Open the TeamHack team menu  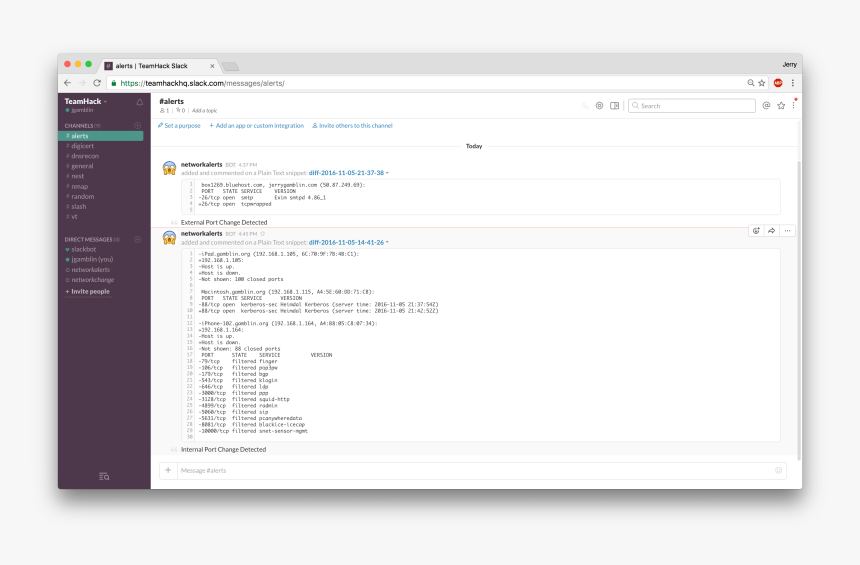(x=86, y=101)
